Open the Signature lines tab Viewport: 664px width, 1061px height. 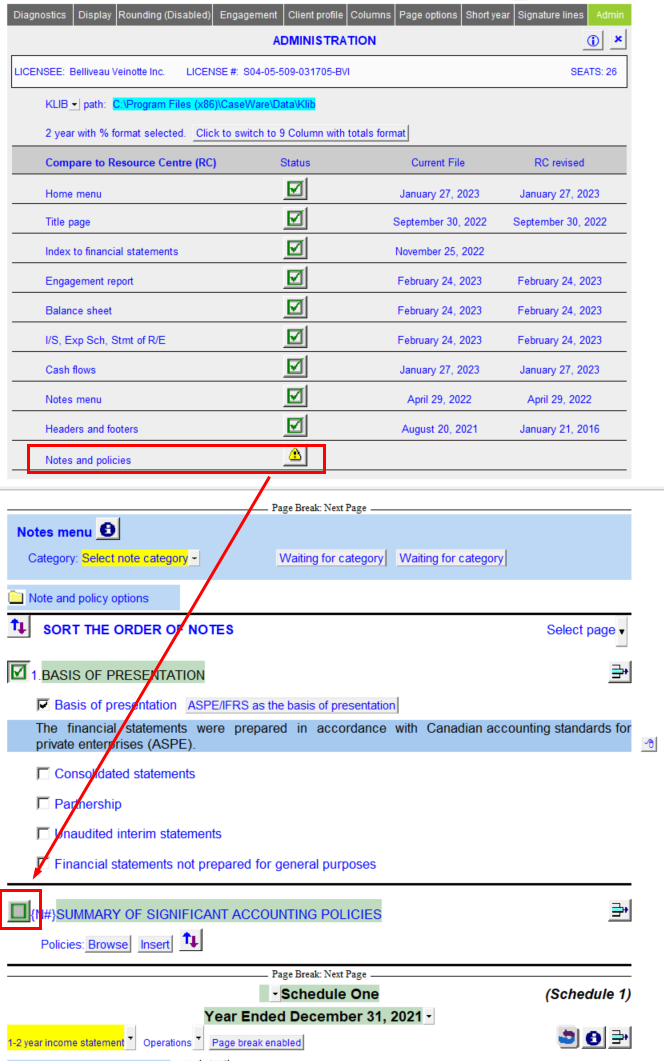click(x=550, y=15)
